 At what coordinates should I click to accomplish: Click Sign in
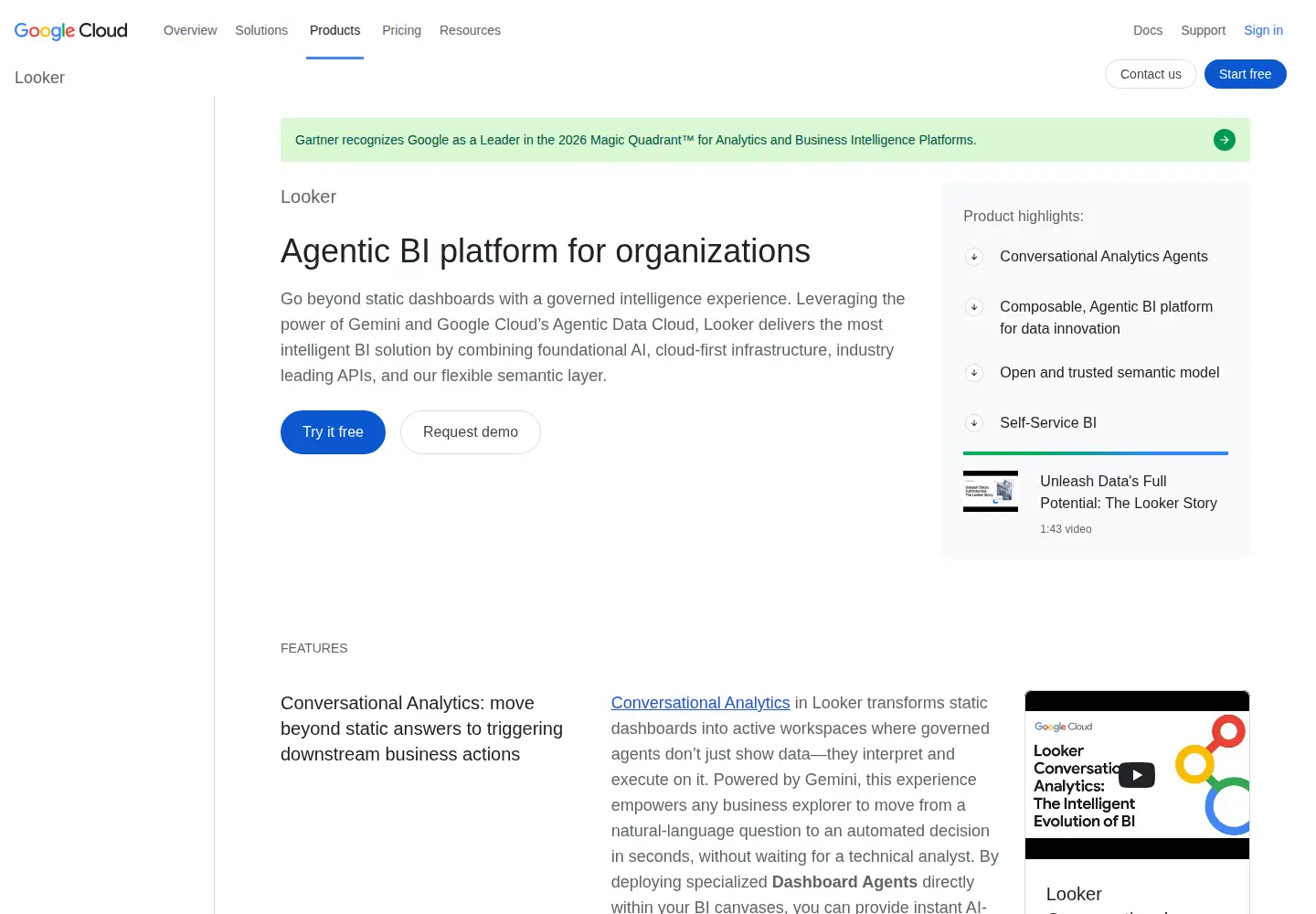pyautogui.click(x=1263, y=30)
